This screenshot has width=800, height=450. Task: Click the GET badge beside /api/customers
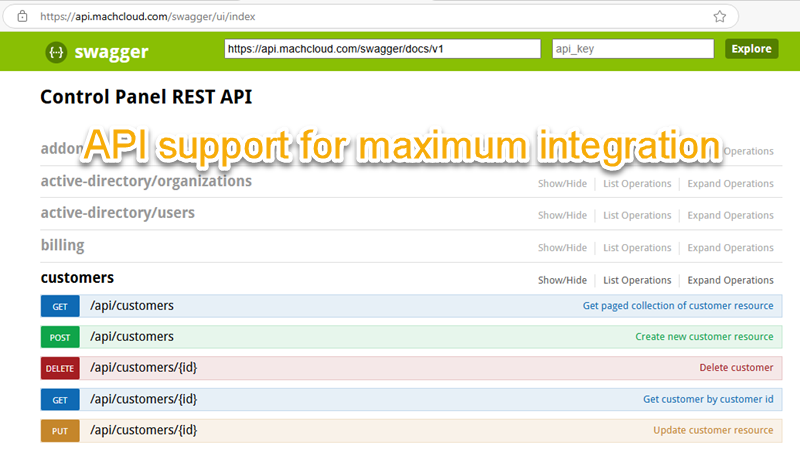60,306
